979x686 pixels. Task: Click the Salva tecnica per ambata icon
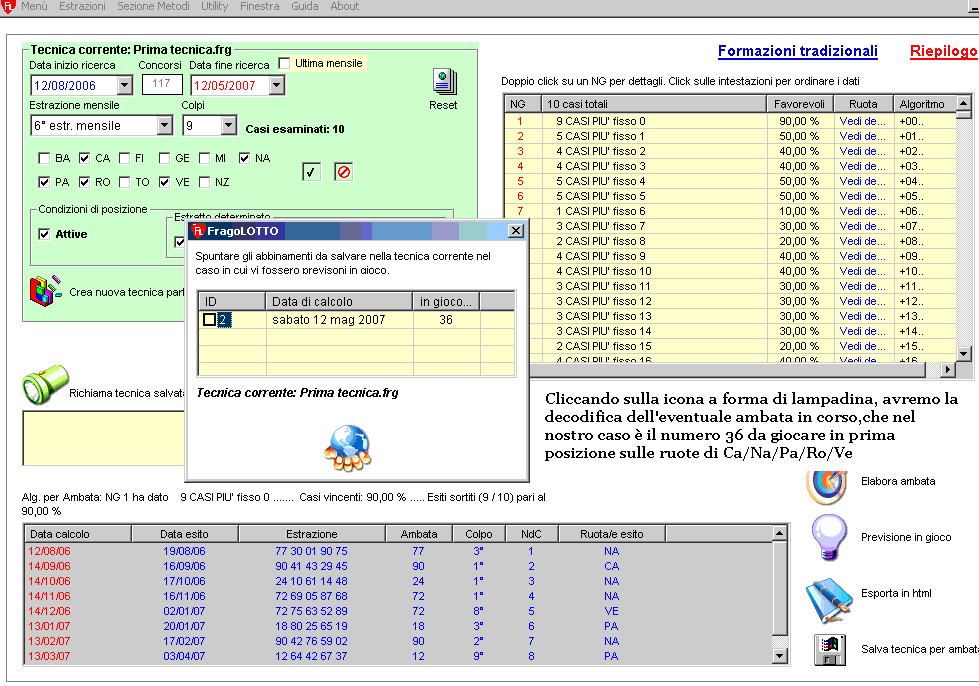tap(828, 649)
